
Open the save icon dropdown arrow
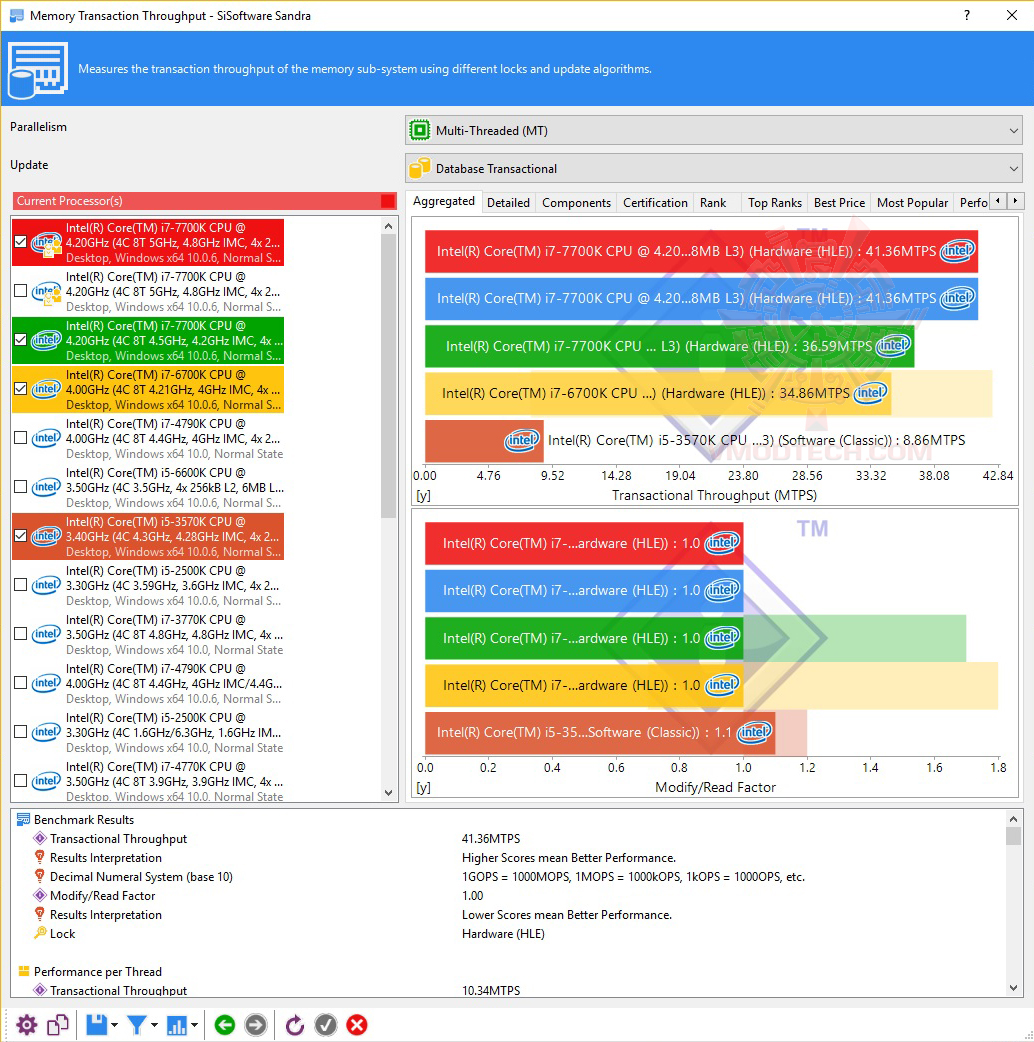click(115, 1025)
